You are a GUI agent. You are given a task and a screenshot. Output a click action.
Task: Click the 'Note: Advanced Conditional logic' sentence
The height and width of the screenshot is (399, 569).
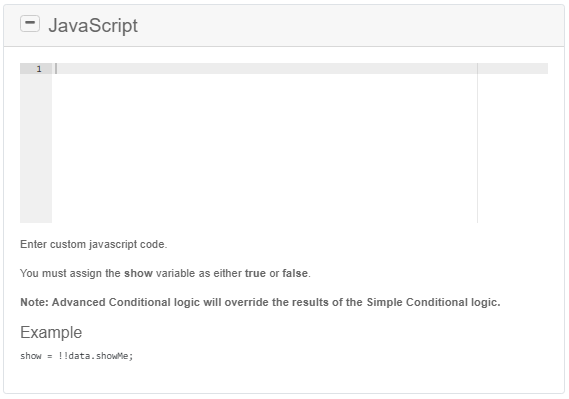point(260,302)
